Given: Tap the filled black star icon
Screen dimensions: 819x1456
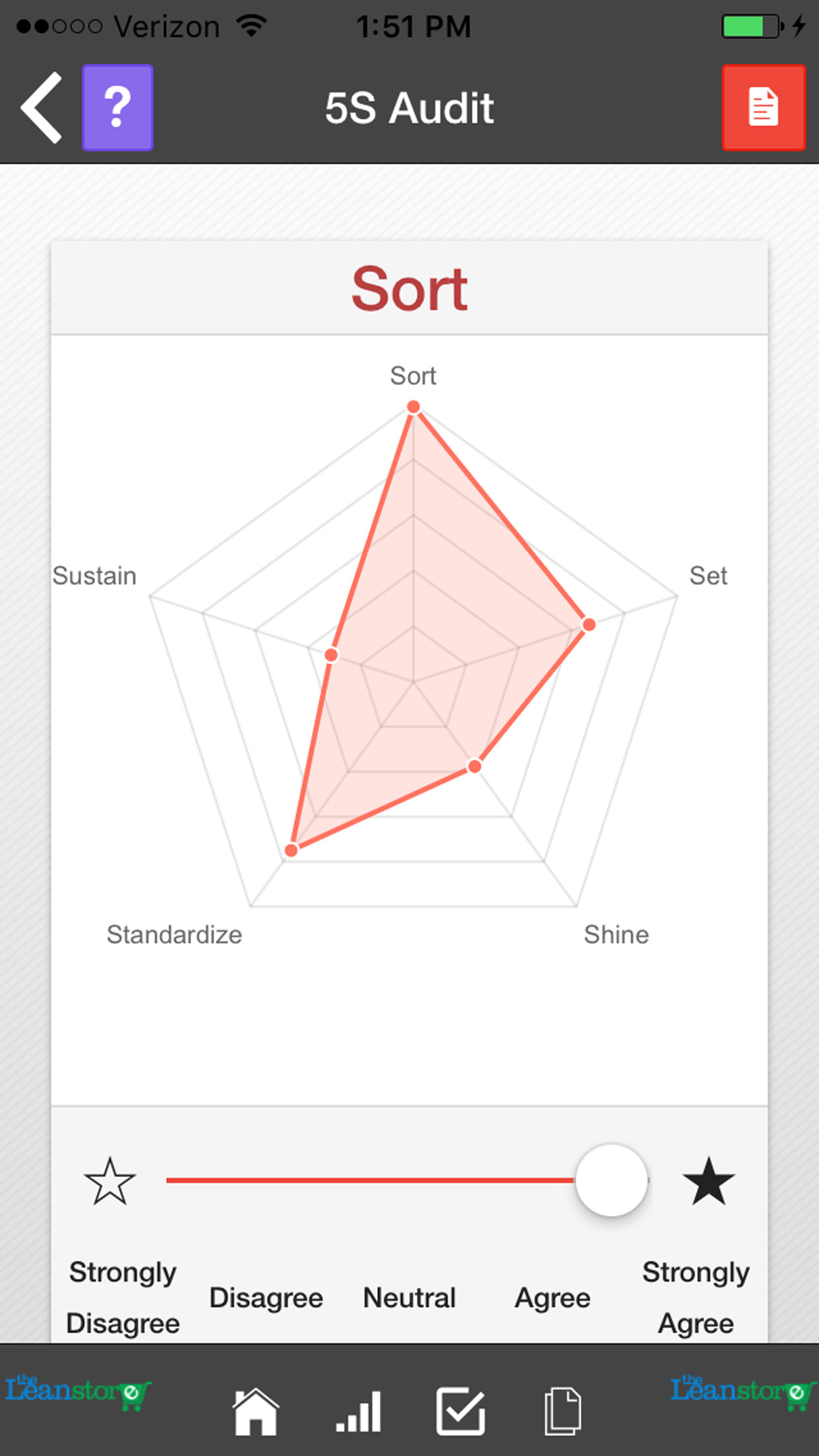Looking at the screenshot, I should (x=708, y=1181).
